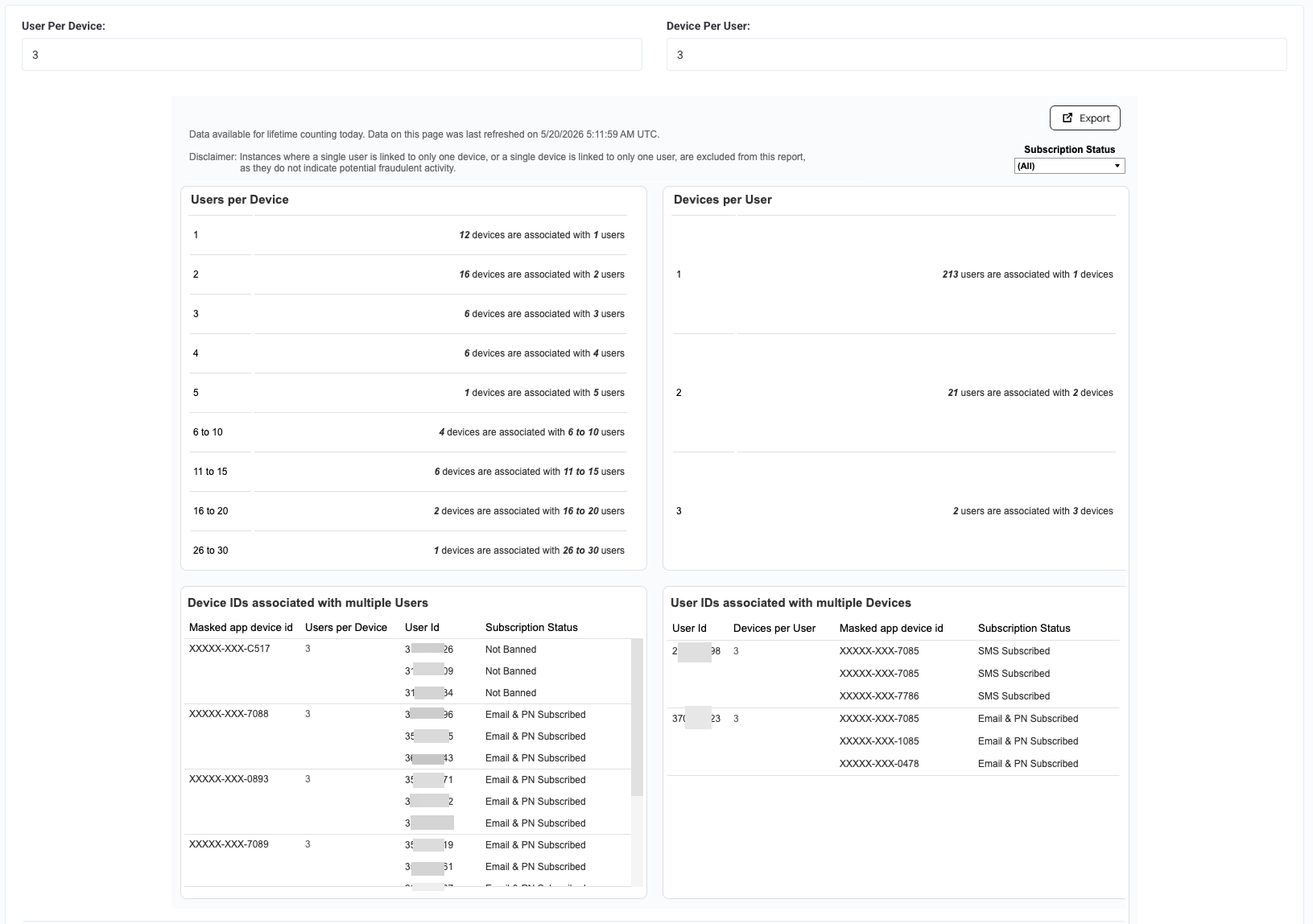
Task: Edit the Device Per User input field
Action: pyautogui.click(x=976, y=55)
